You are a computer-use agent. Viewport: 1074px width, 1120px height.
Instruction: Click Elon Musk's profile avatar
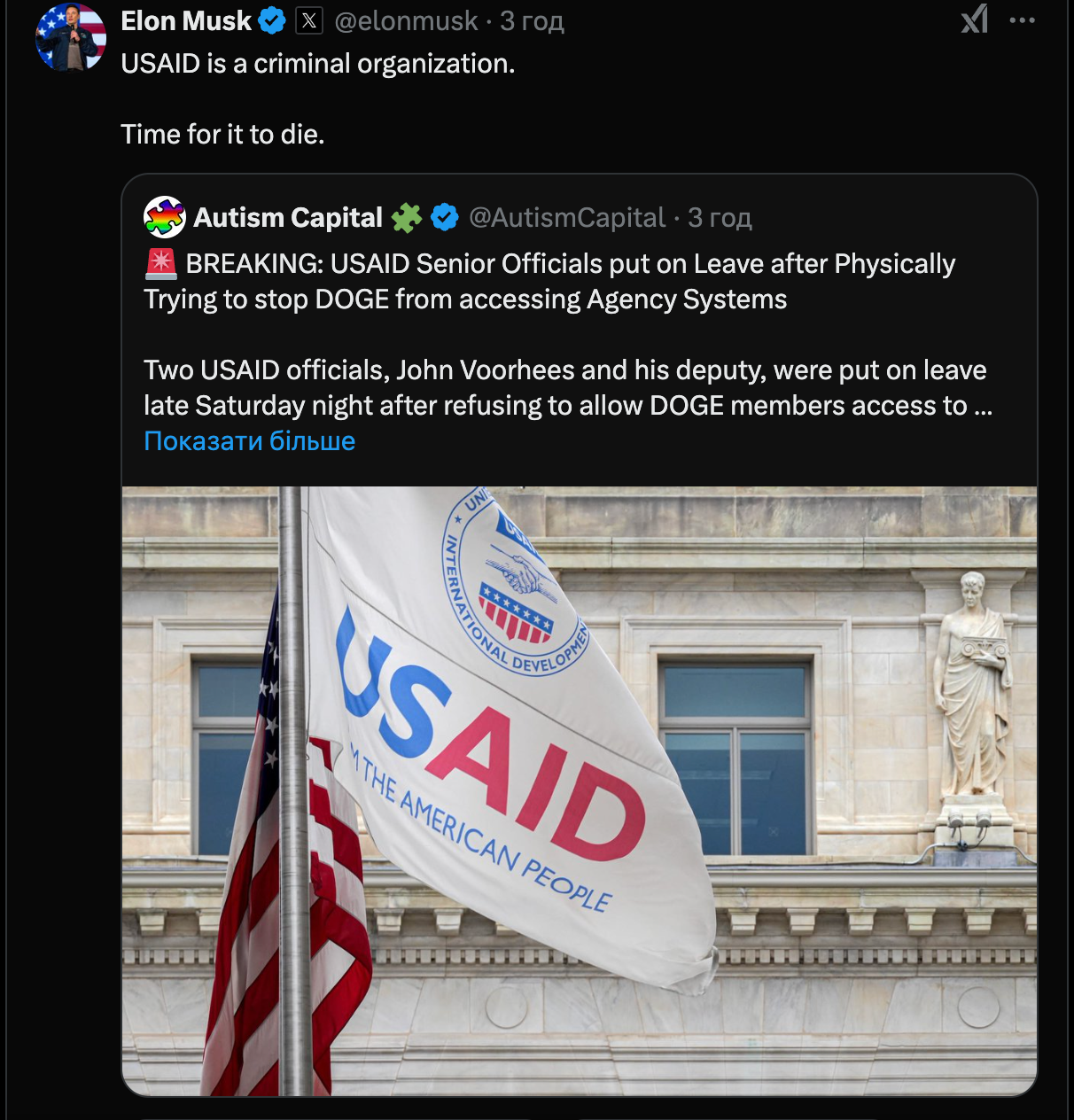71,37
